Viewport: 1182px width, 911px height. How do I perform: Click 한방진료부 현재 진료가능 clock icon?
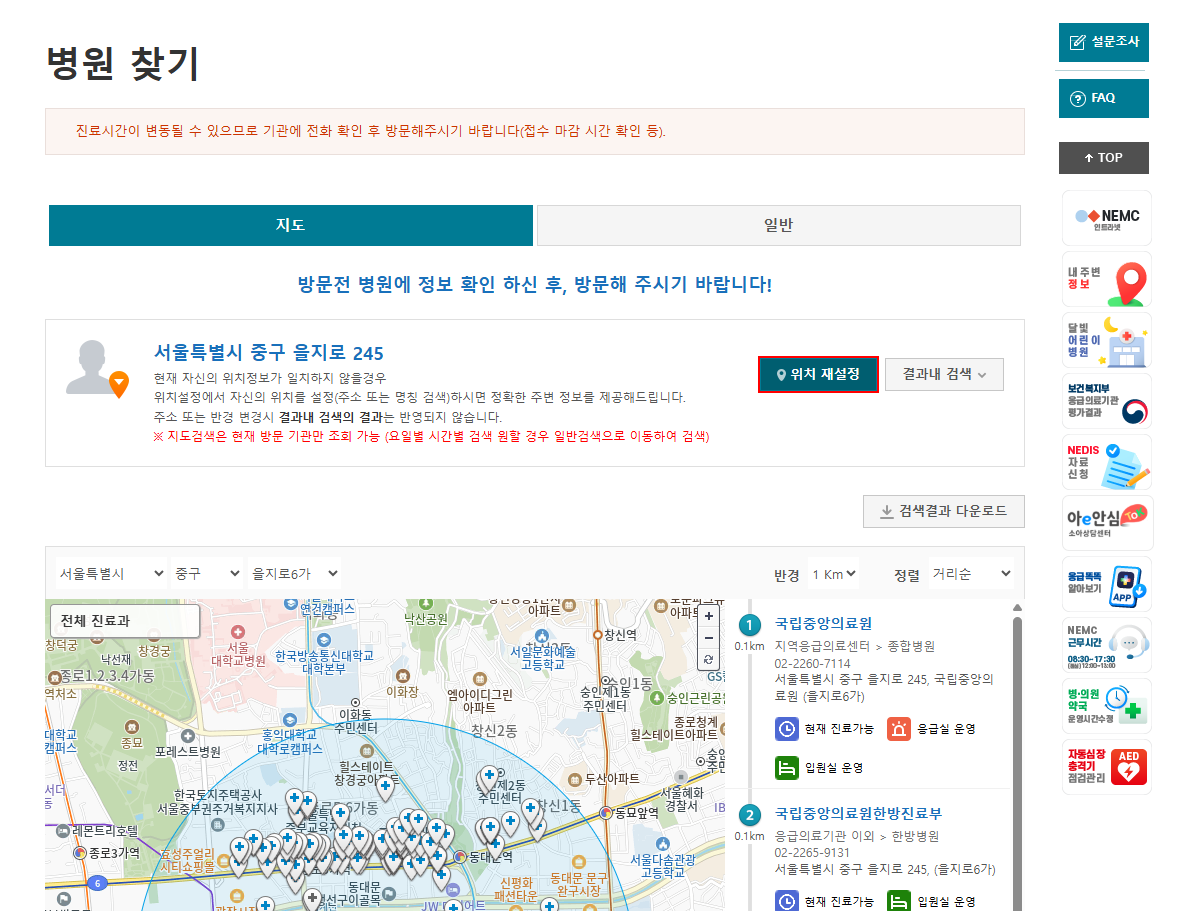tap(786, 901)
